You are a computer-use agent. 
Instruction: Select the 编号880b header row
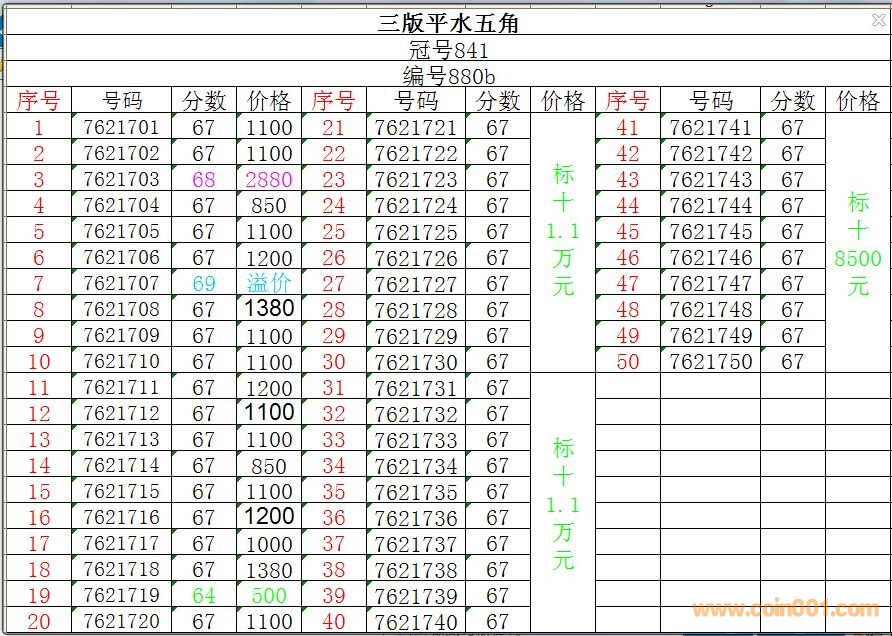pos(447,75)
